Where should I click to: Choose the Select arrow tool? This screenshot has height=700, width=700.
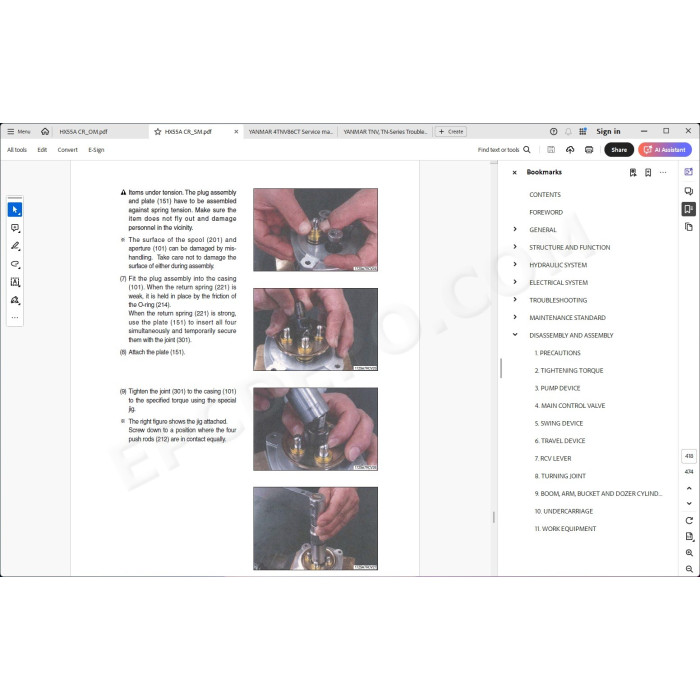[15, 210]
